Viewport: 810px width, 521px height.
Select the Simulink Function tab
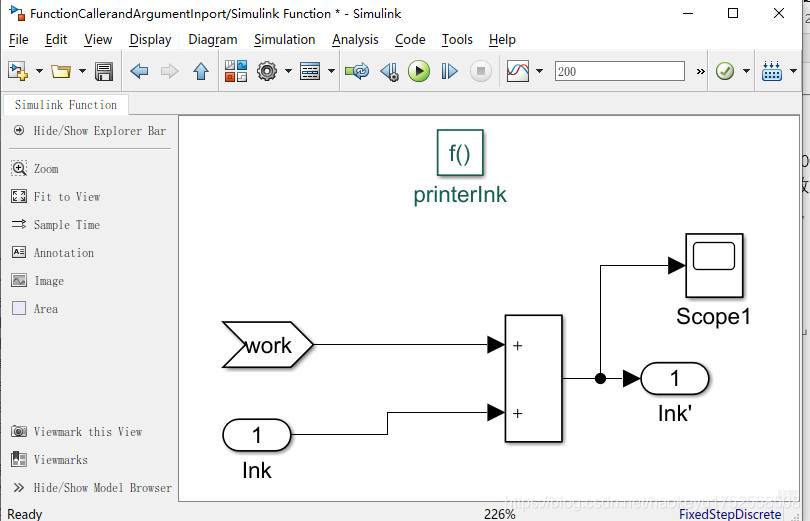(x=66, y=105)
